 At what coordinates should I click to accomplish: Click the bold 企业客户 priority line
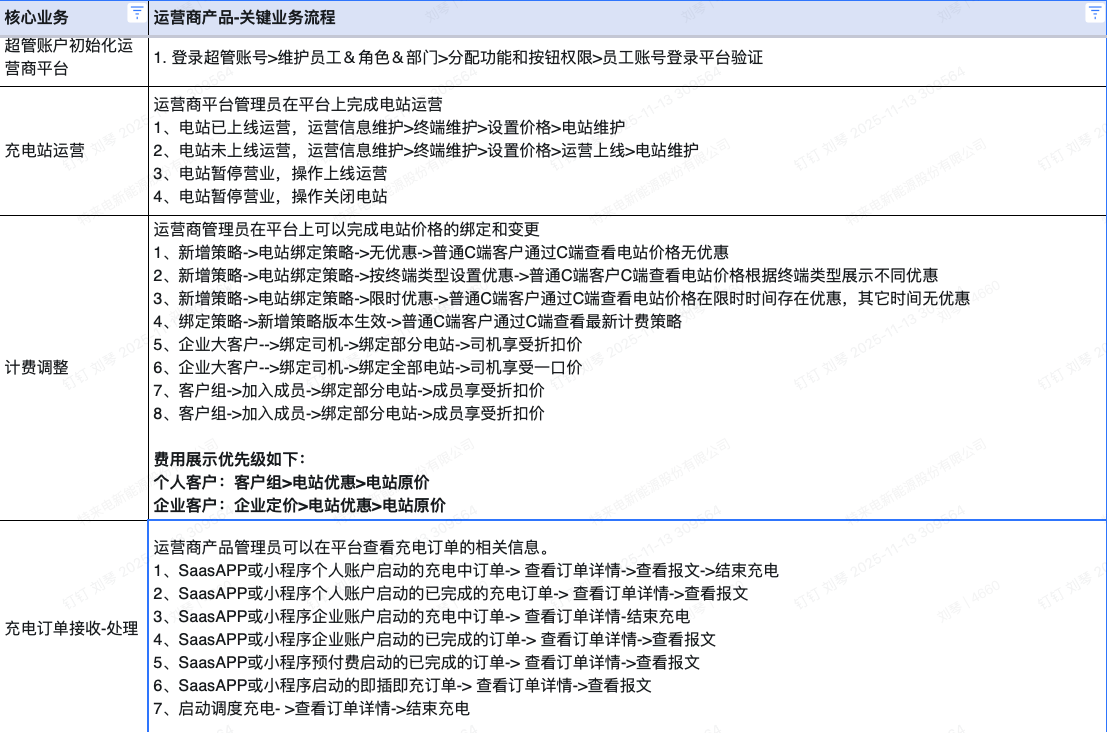tap(299, 505)
